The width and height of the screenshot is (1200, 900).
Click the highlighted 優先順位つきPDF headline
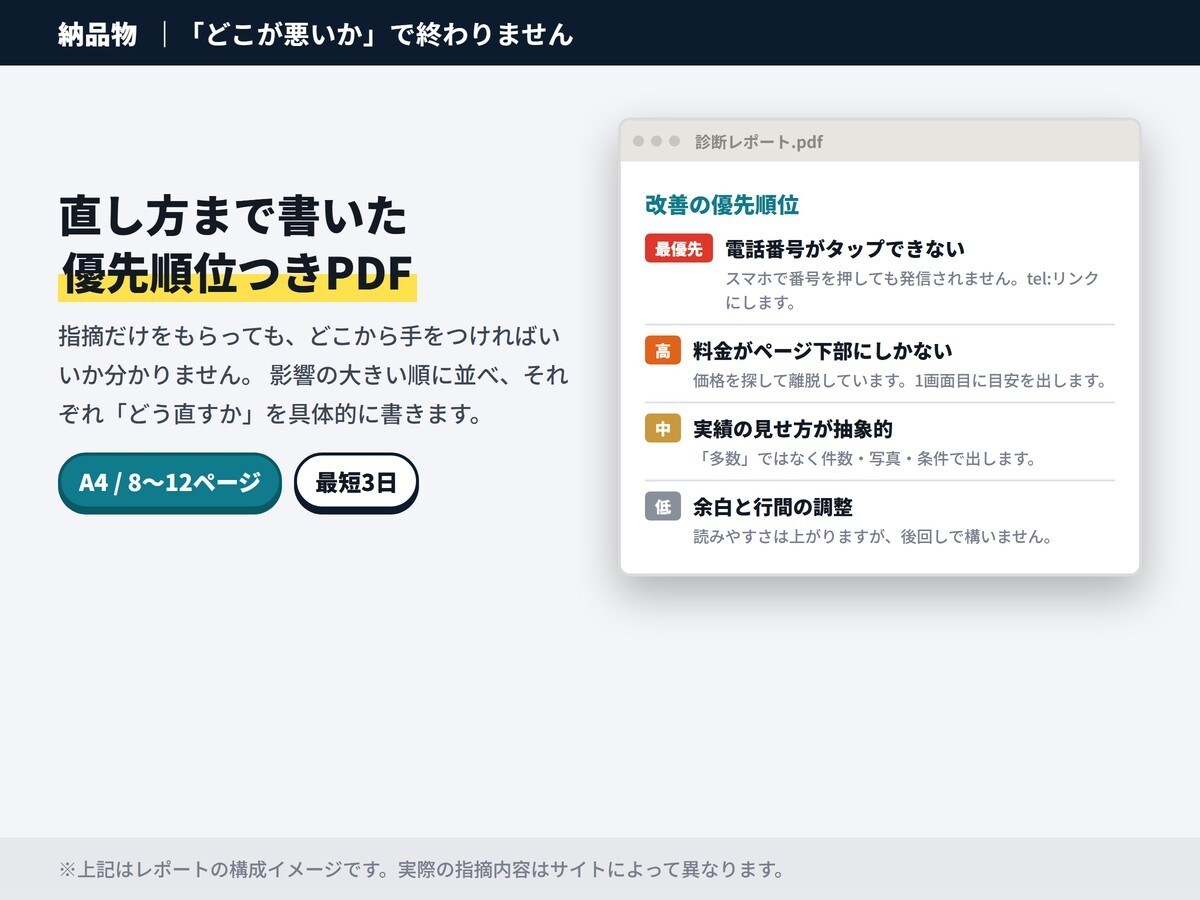pos(237,275)
